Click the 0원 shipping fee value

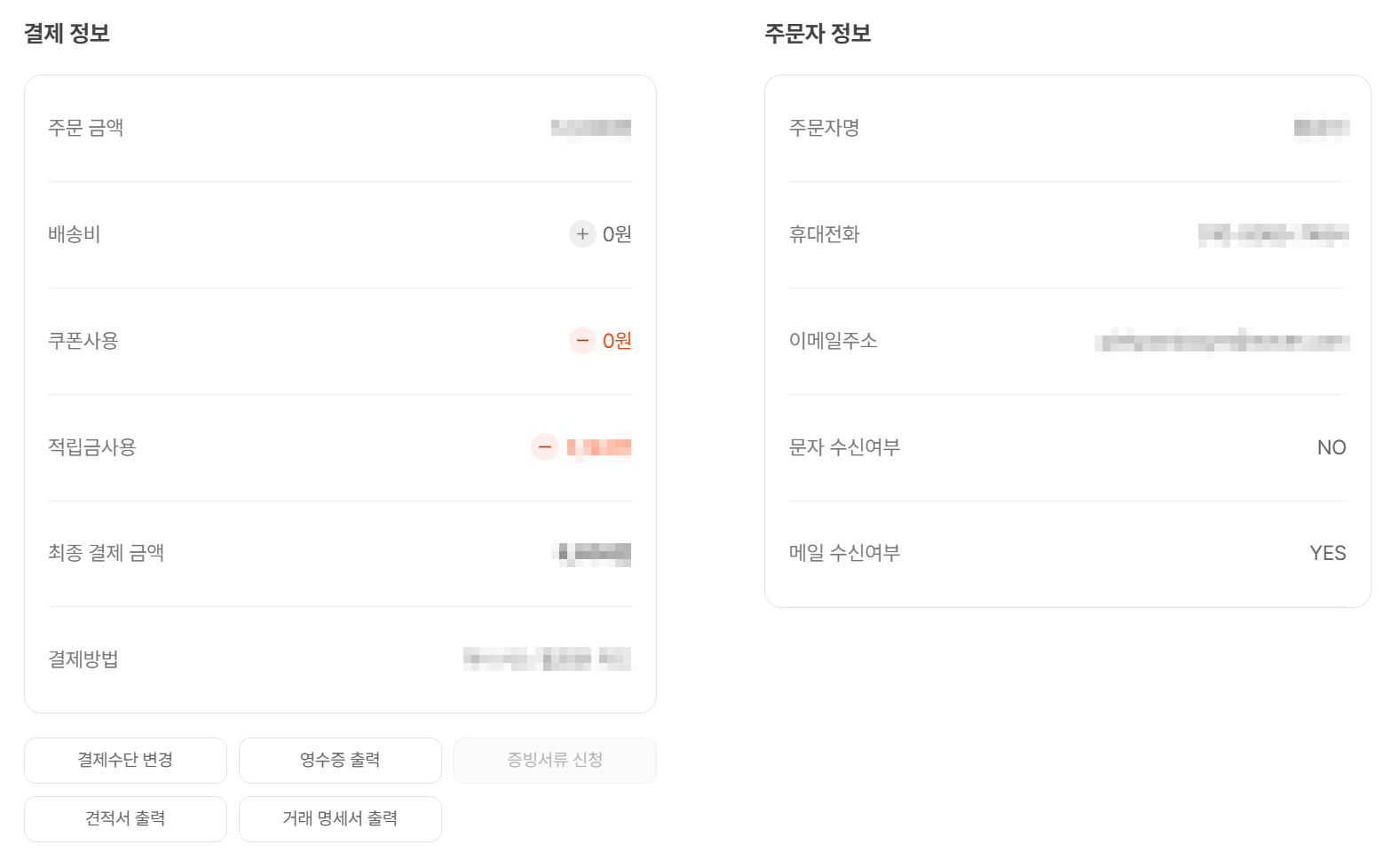(616, 234)
